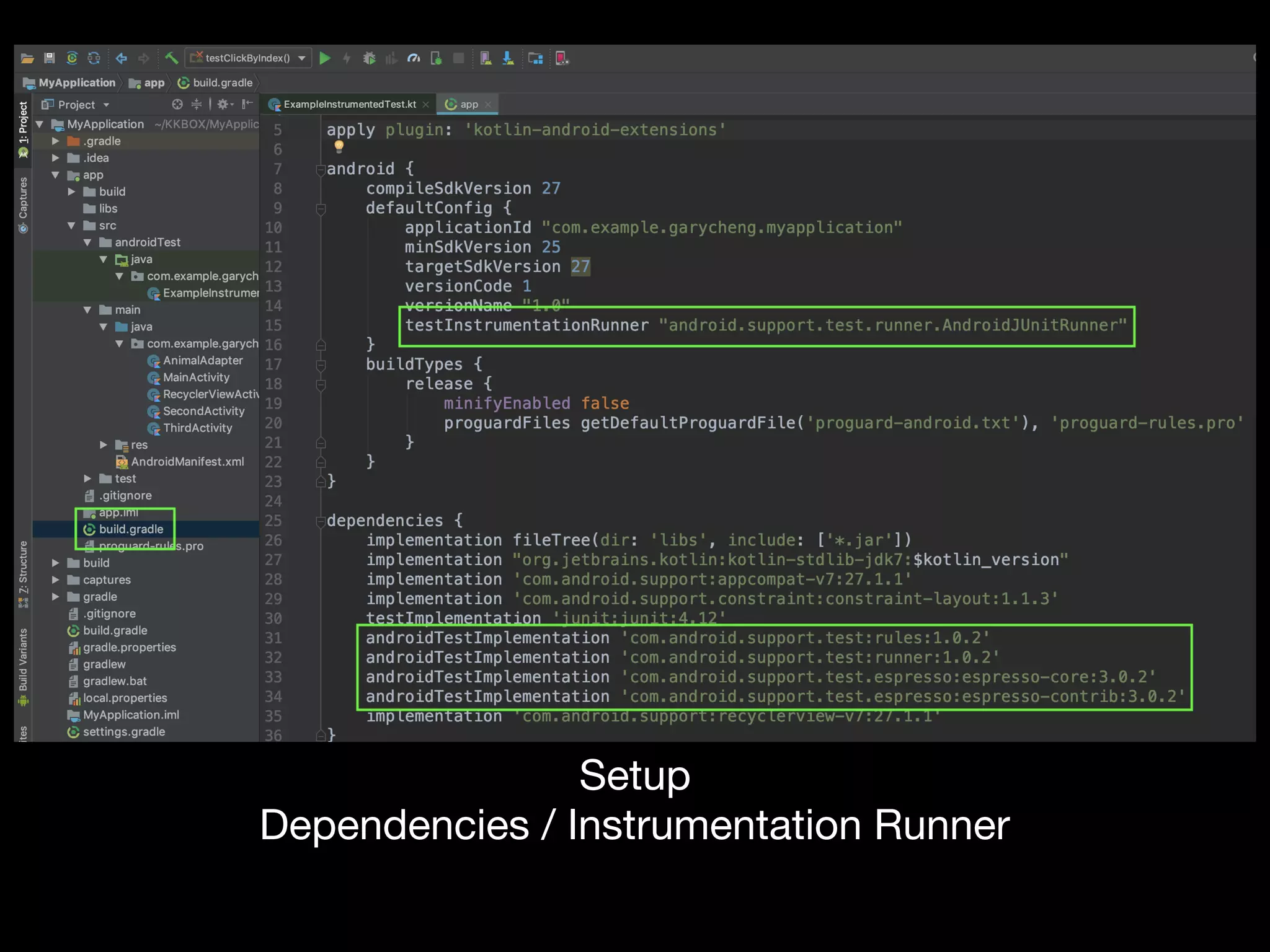The height and width of the screenshot is (952, 1270).
Task: Select ThirdActivity in the project tree
Action: pos(190,428)
